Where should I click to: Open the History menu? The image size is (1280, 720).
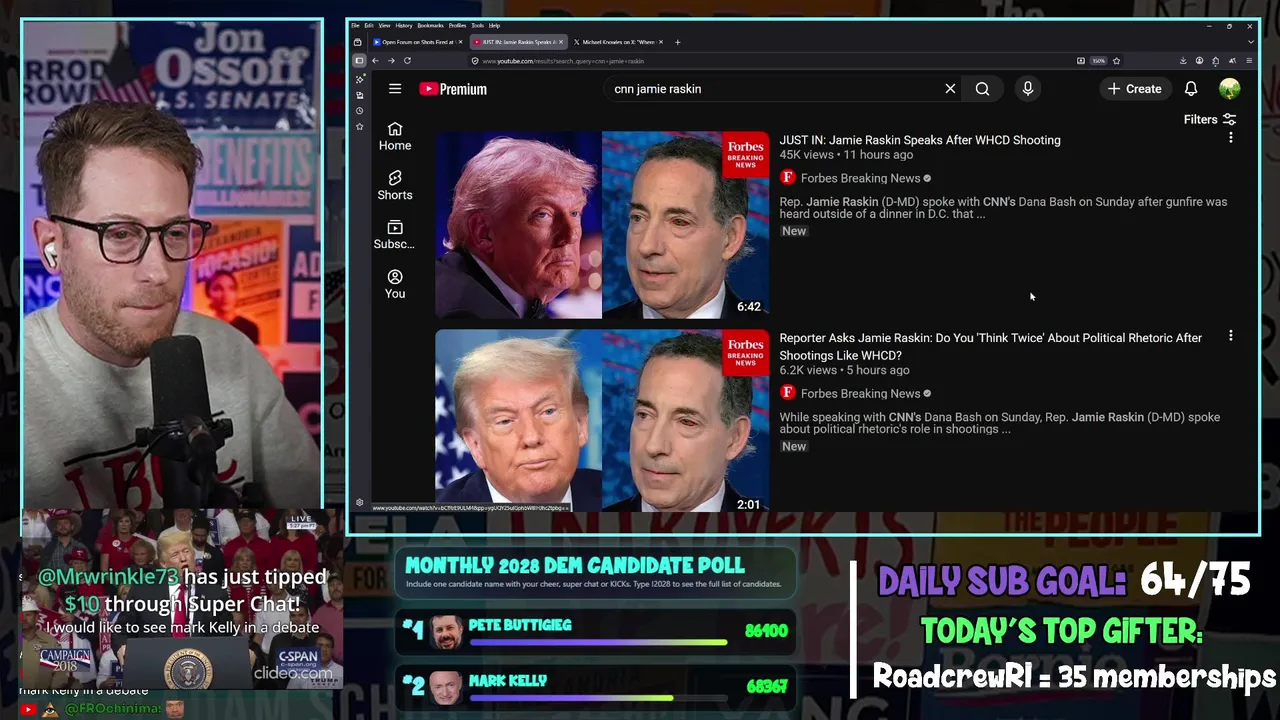(x=404, y=25)
